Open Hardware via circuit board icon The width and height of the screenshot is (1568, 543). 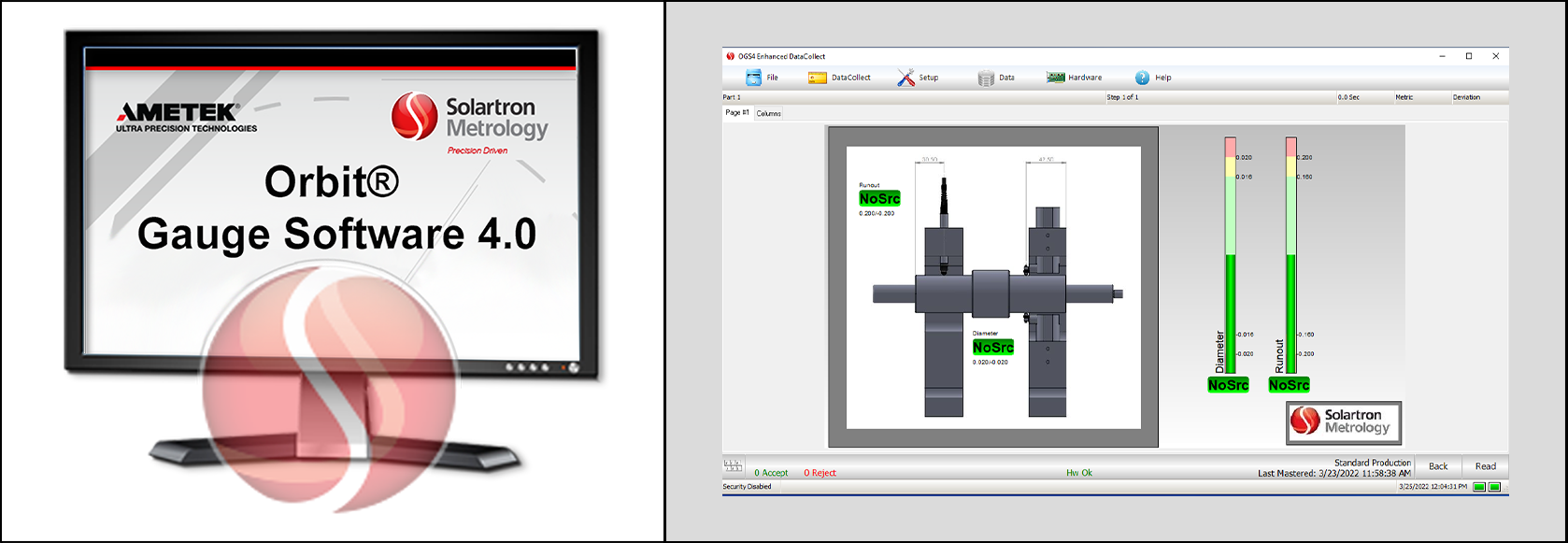point(1055,78)
